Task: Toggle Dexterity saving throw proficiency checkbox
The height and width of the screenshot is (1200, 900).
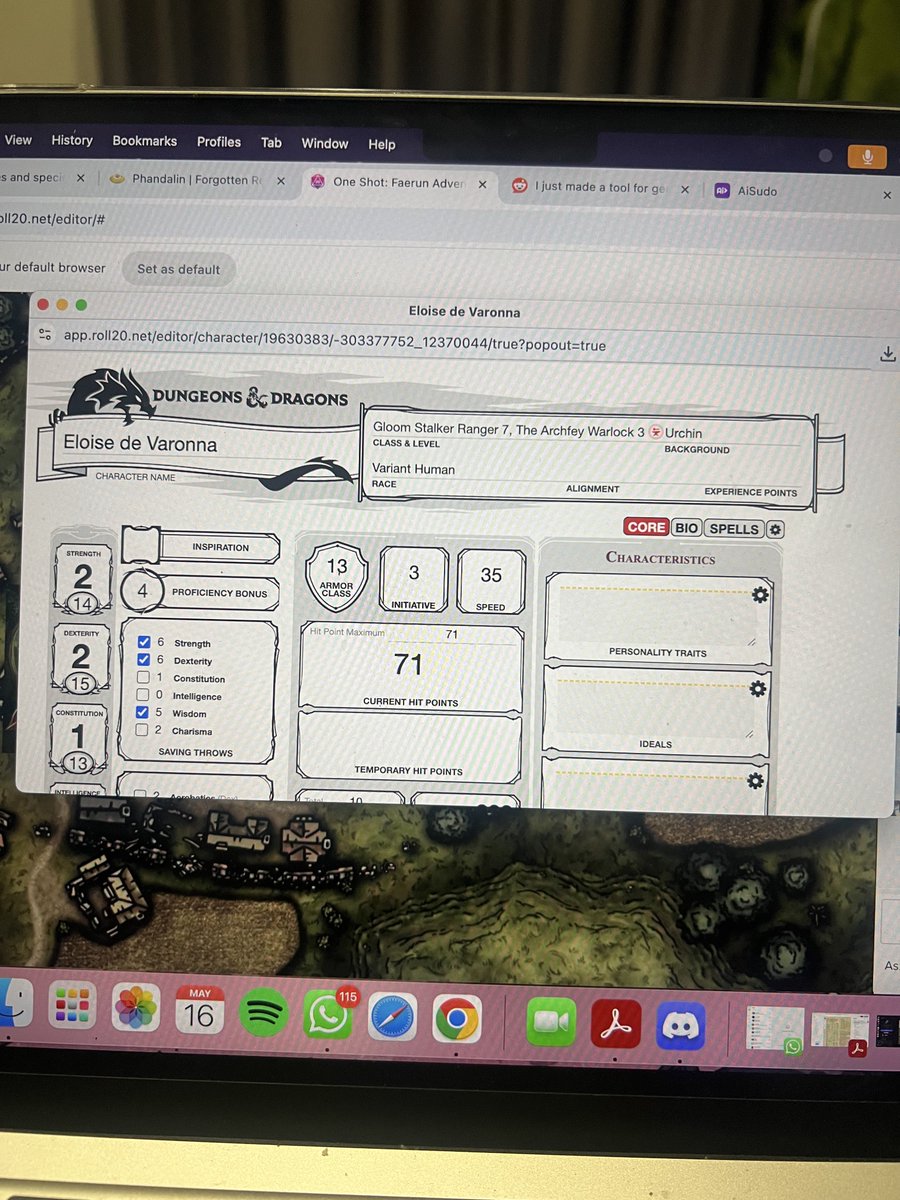Action: (143, 660)
